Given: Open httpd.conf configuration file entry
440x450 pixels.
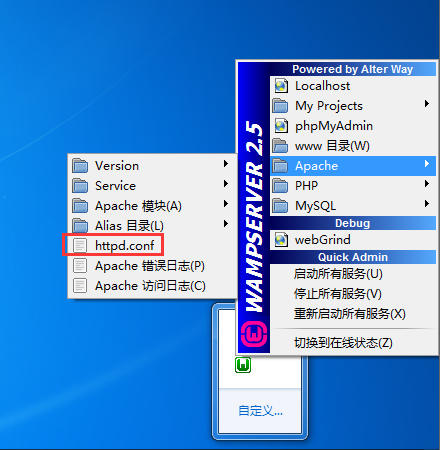Looking at the screenshot, I should [x=152, y=246].
